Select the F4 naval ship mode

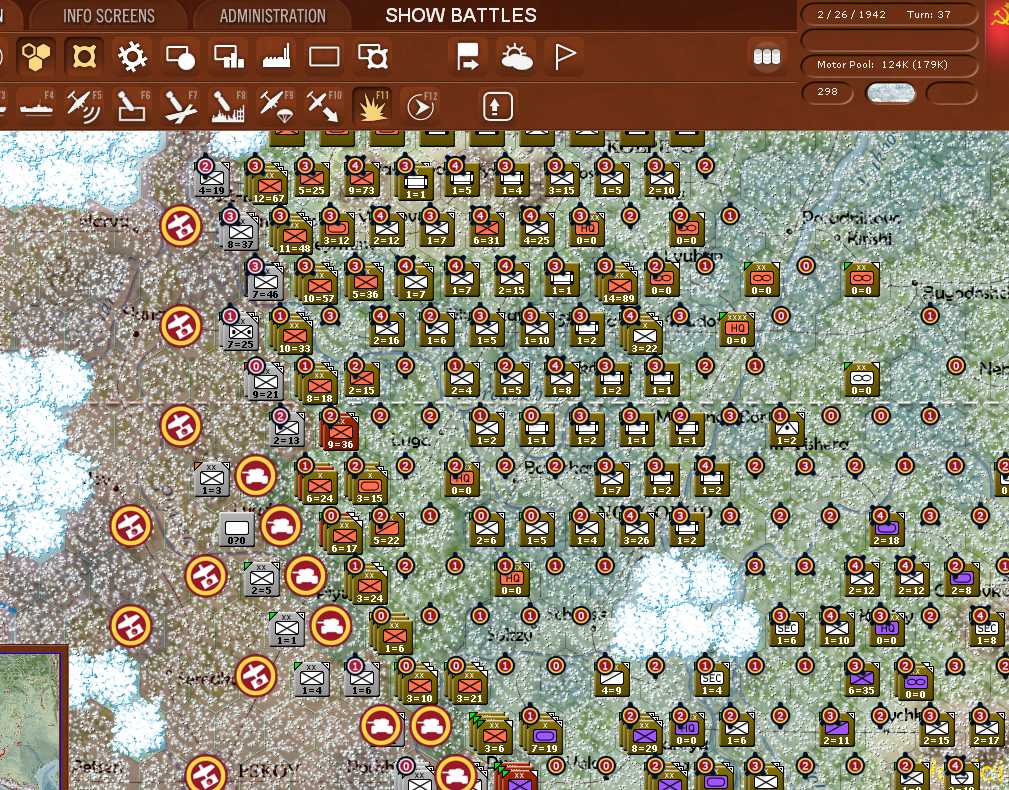37,106
